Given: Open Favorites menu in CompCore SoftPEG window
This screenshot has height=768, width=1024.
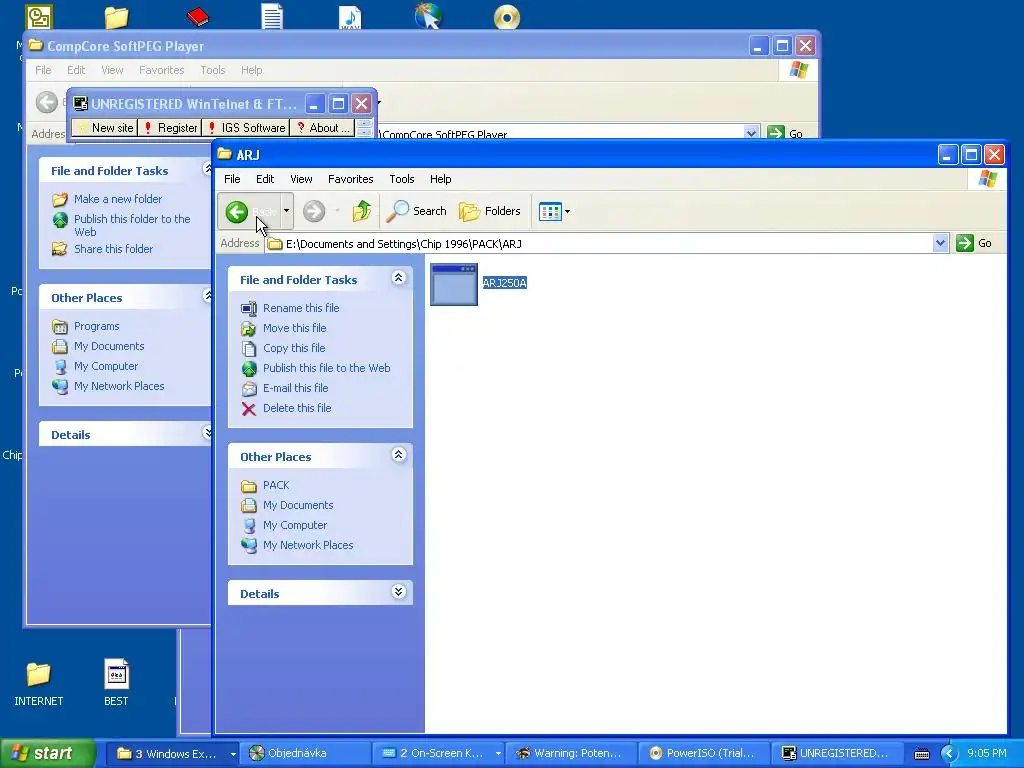Looking at the screenshot, I should 161,70.
